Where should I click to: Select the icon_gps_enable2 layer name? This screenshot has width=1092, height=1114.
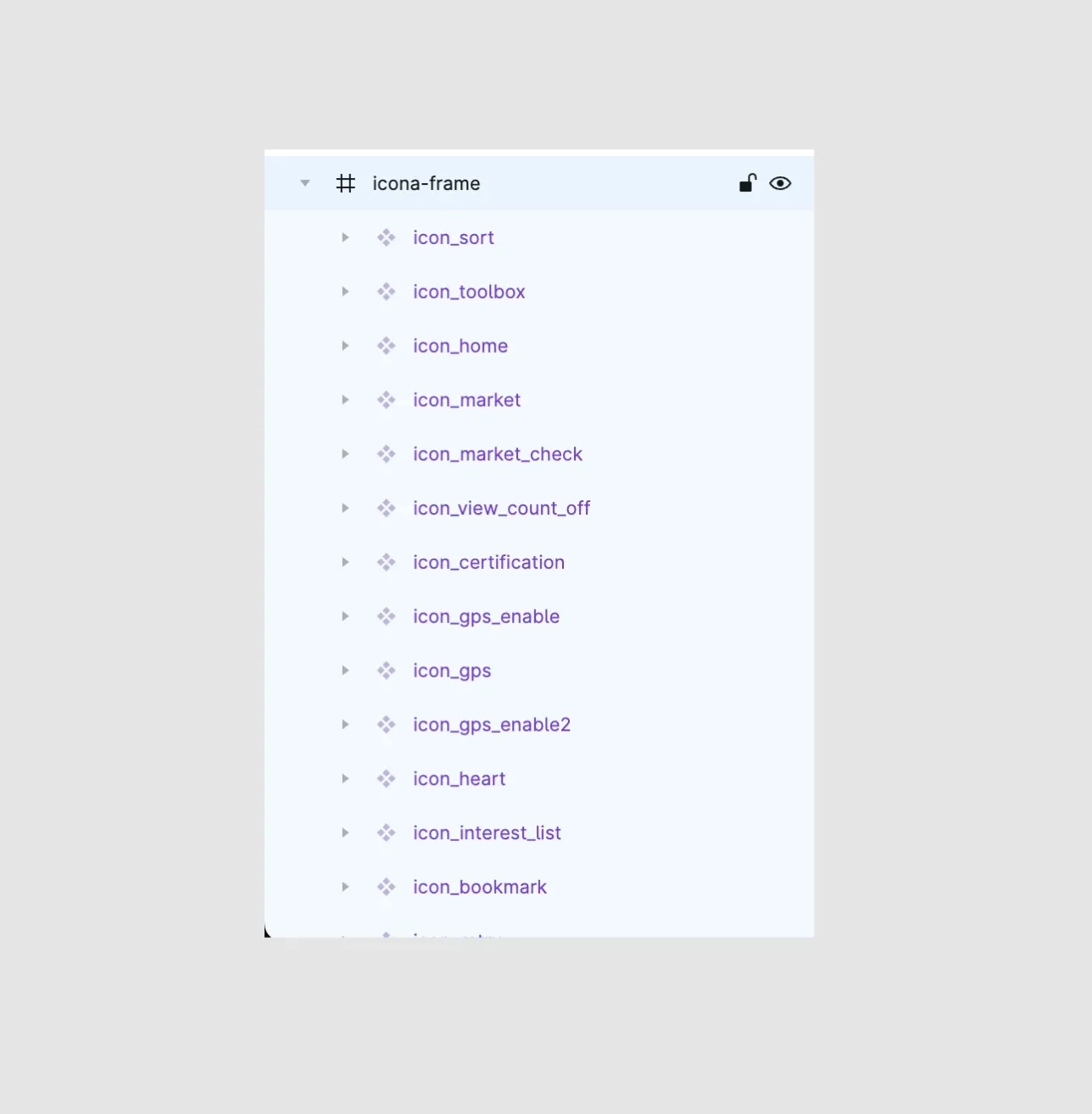[x=492, y=725]
